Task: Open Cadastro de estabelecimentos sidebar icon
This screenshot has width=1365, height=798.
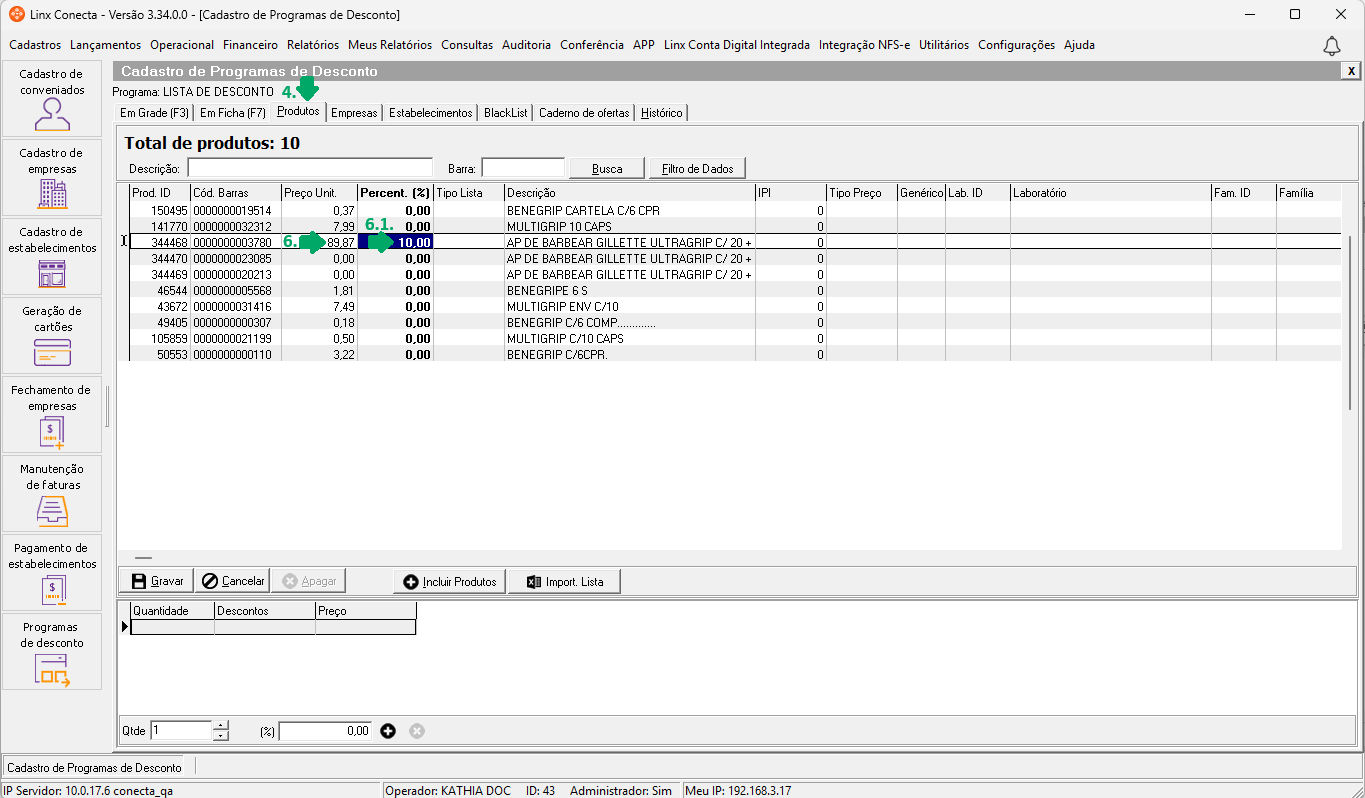Action: [x=52, y=256]
